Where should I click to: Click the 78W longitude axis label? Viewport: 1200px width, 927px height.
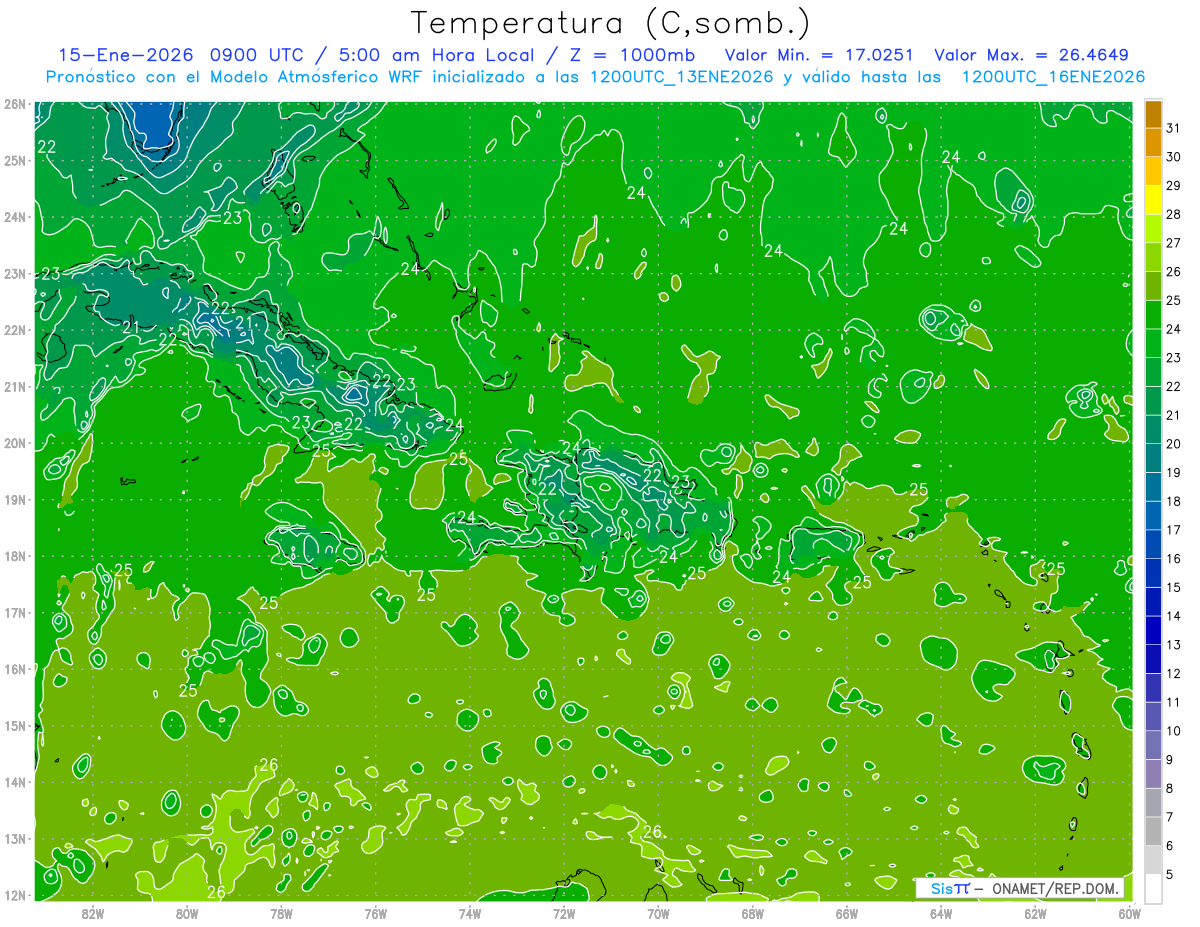[x=281, y=913]
